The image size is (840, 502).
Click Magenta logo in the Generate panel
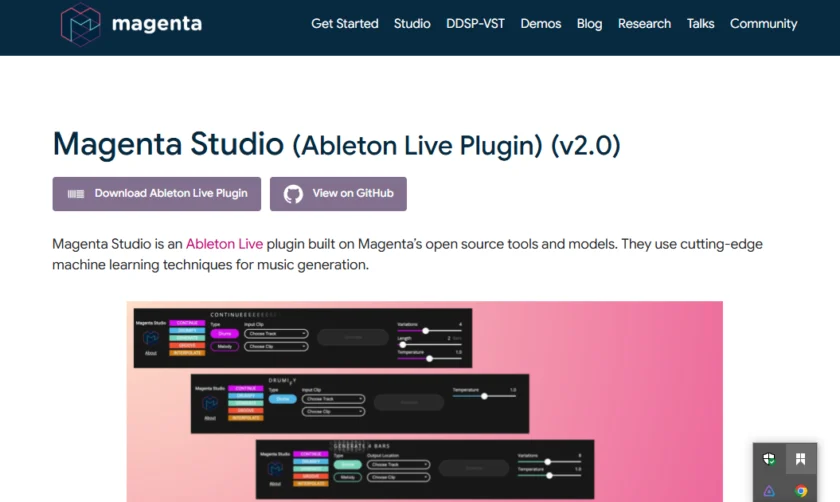pos(275,469)
